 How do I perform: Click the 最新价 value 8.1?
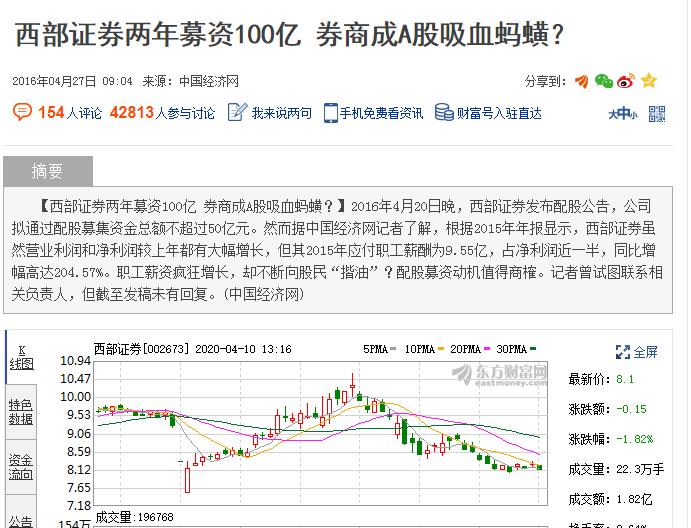pyautogui.click(x=625, y=379)
